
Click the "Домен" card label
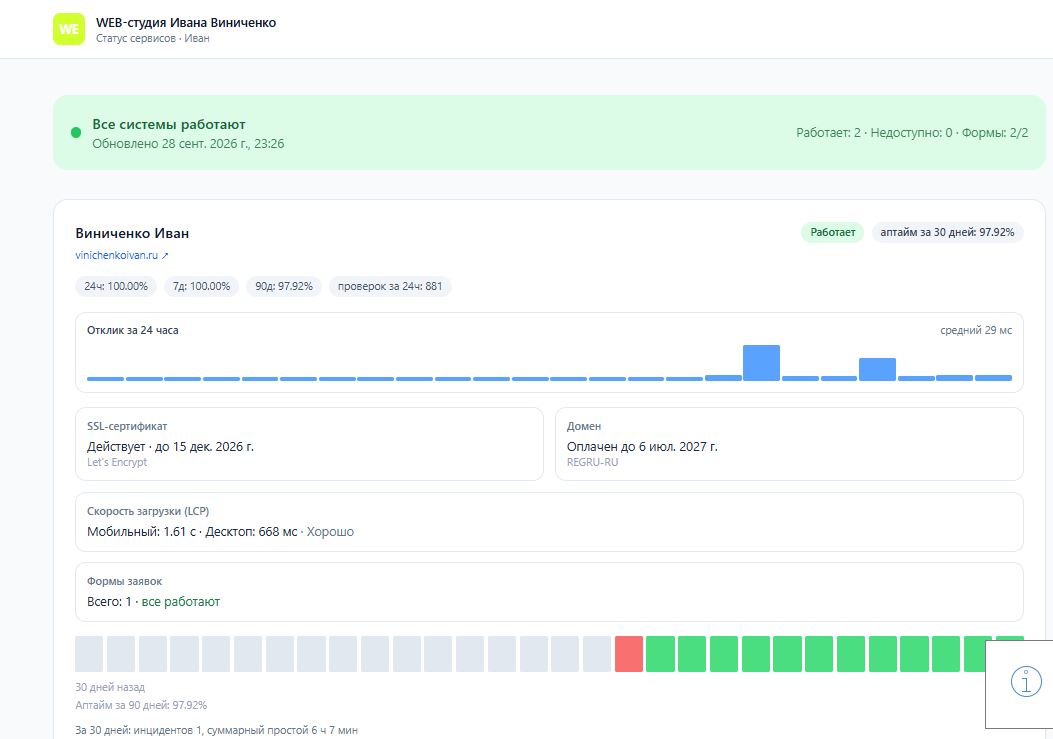(584, 426)
